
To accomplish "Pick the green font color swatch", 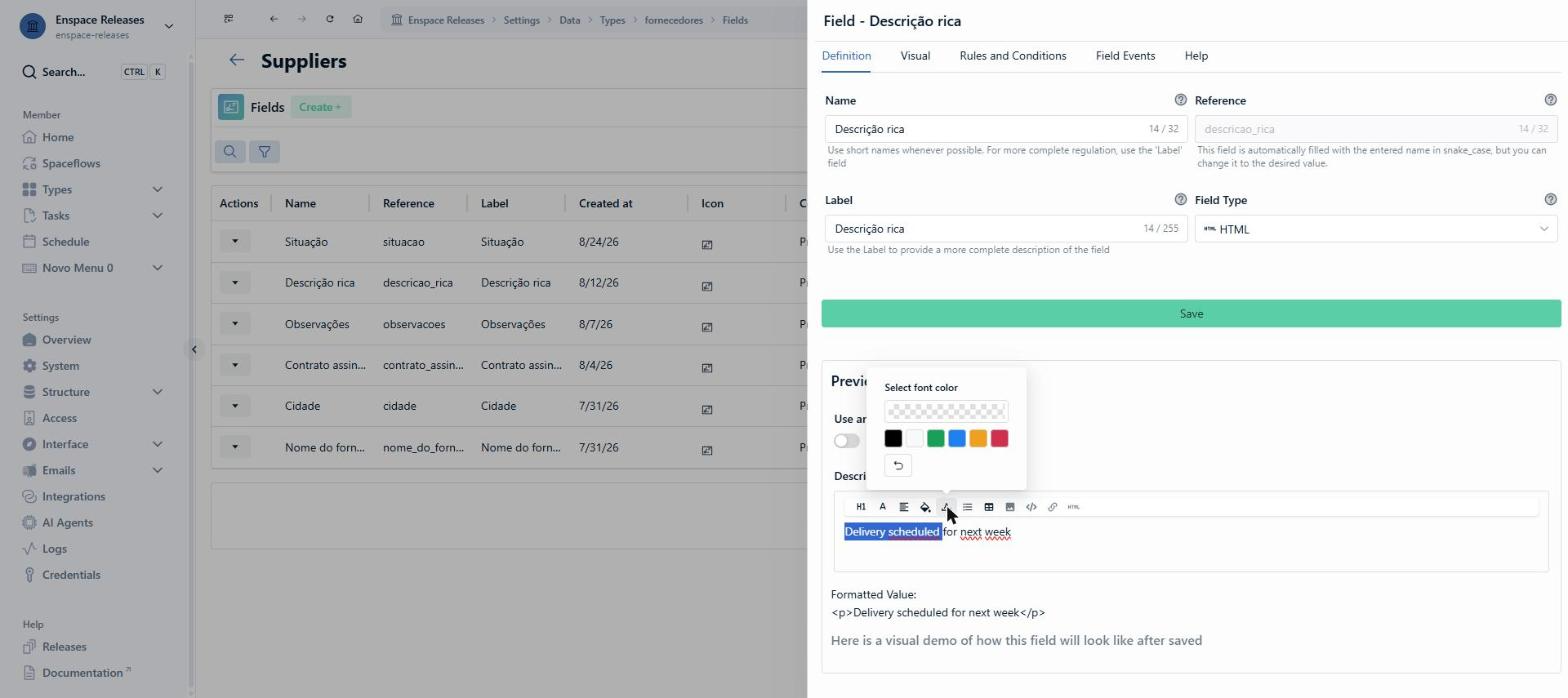I will click(936, 438).
